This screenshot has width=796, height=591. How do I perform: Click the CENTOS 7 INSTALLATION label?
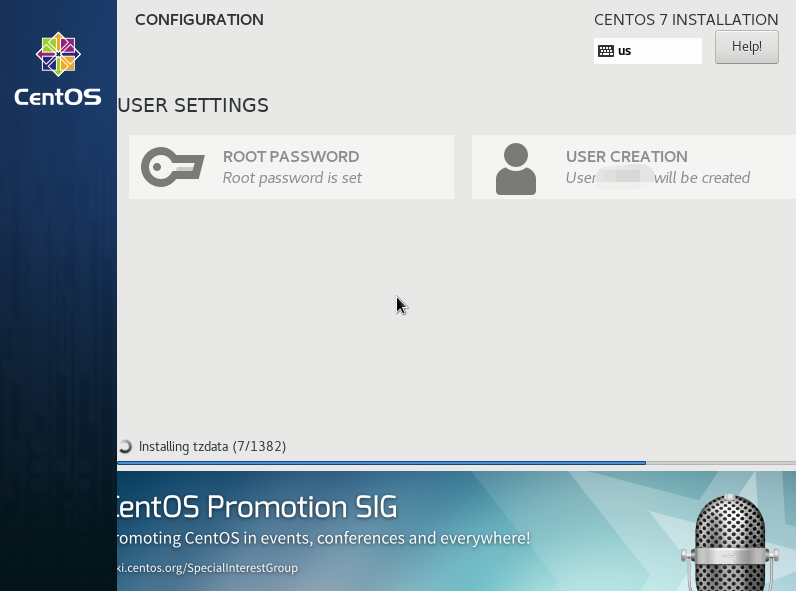[686, 20]
